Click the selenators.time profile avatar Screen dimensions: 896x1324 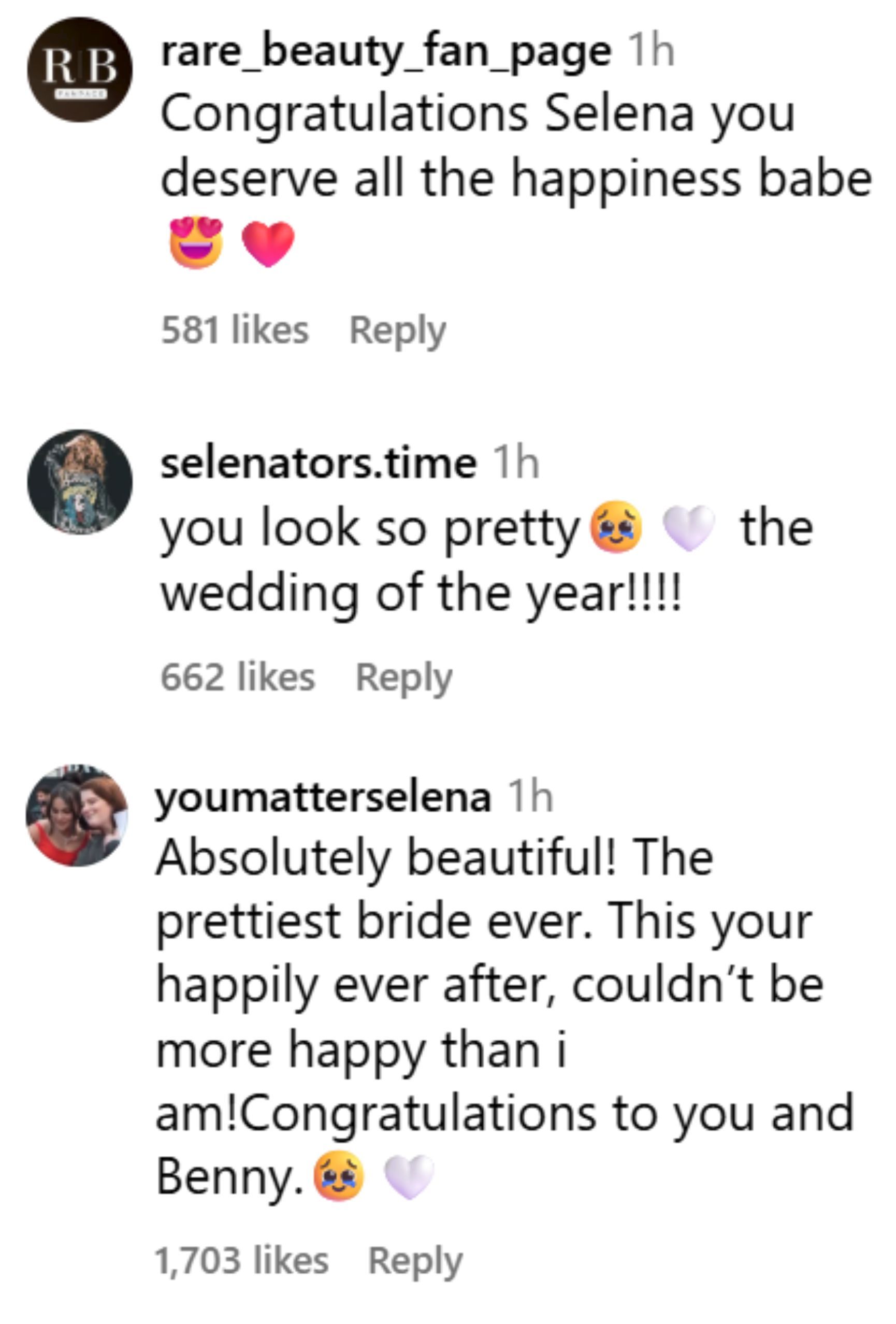click(80, 482)
